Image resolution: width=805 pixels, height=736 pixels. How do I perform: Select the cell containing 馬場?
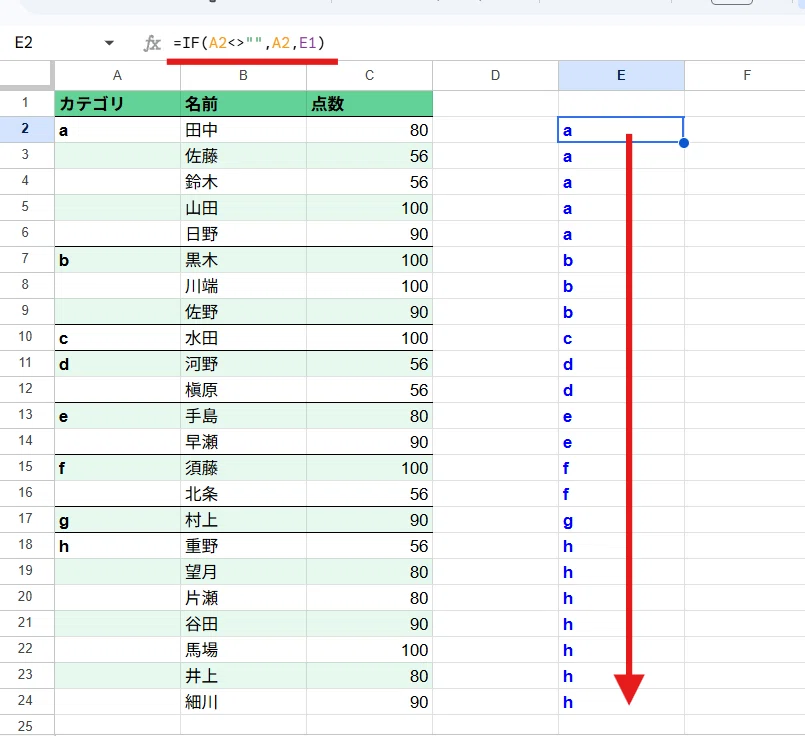click(243, 650)
